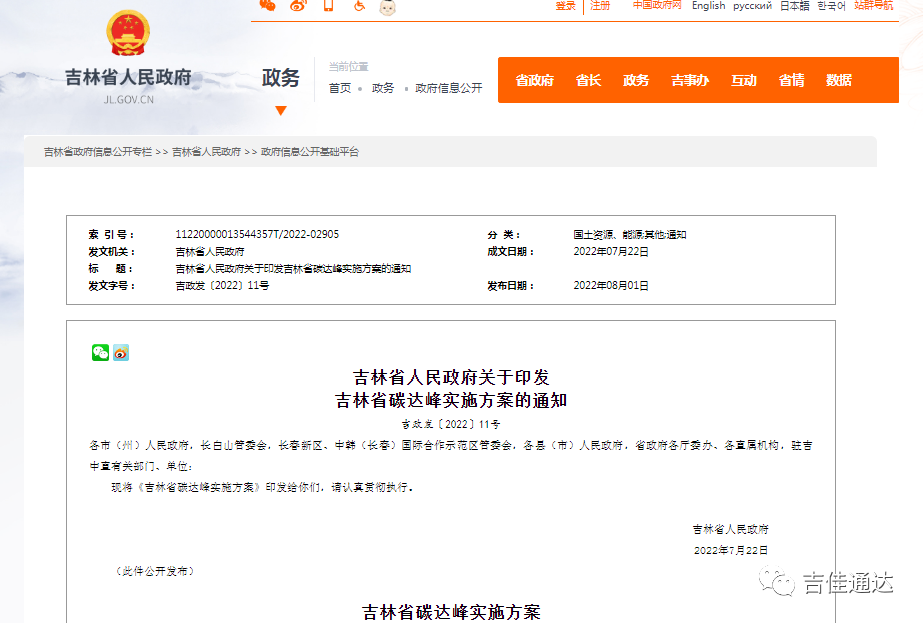923x623 pixels.
Task: Open the 数据 menu item
Action: click(x=838, y=80)
